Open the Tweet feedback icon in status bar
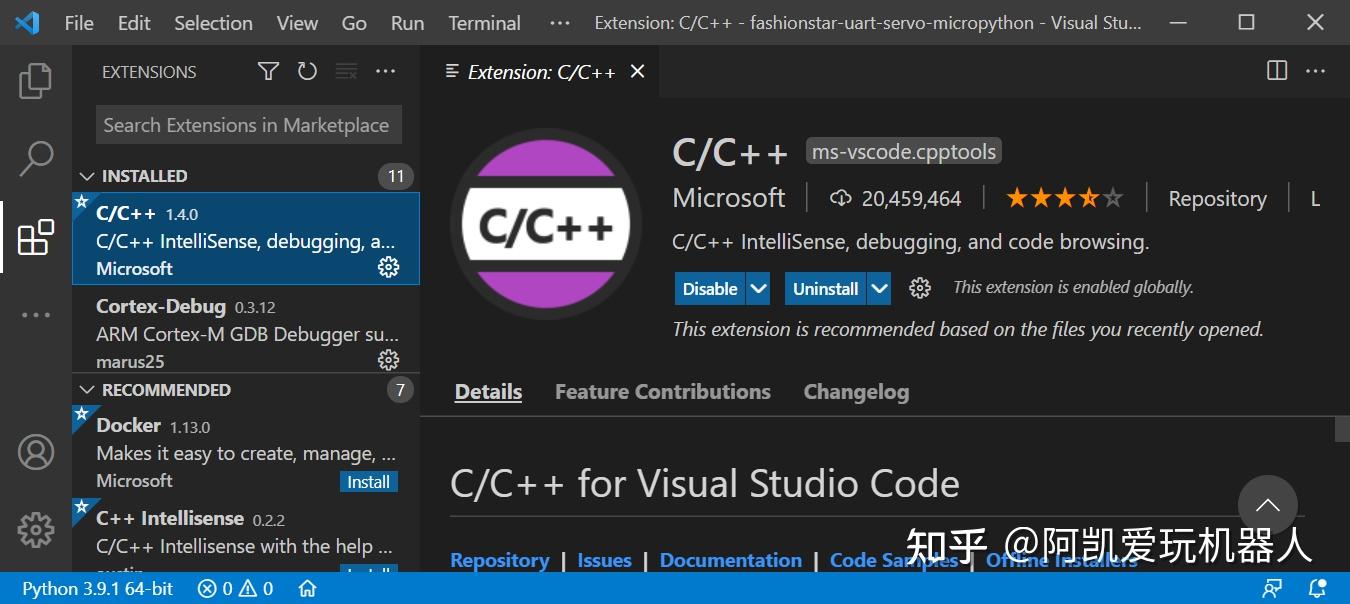This screenshot has width=1350, height=604. (1272, 588)
